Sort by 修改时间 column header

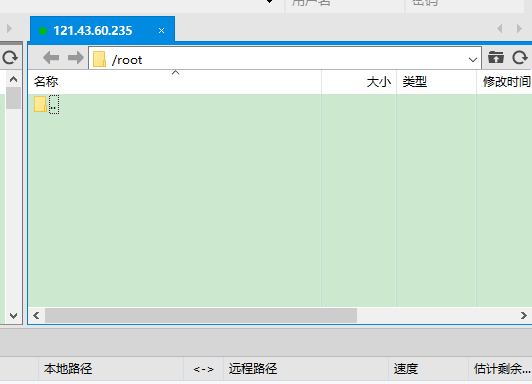504,82
